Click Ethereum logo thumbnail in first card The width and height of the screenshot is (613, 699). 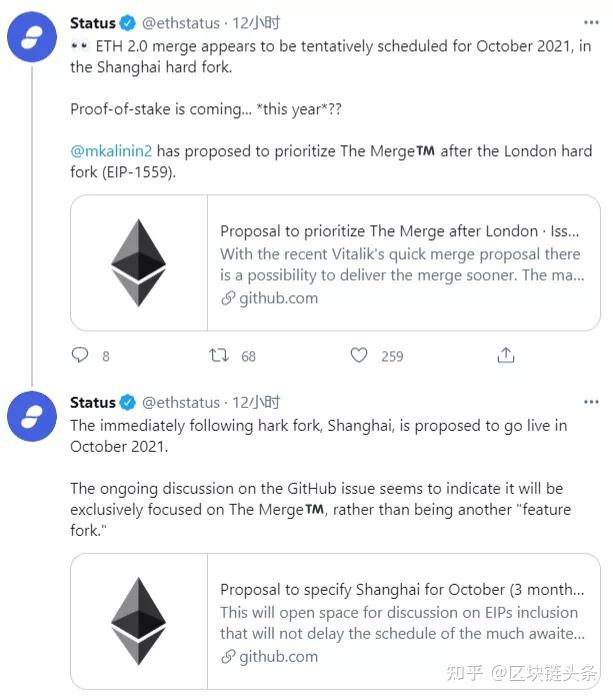pyautogui.click(x=139, y=263)
